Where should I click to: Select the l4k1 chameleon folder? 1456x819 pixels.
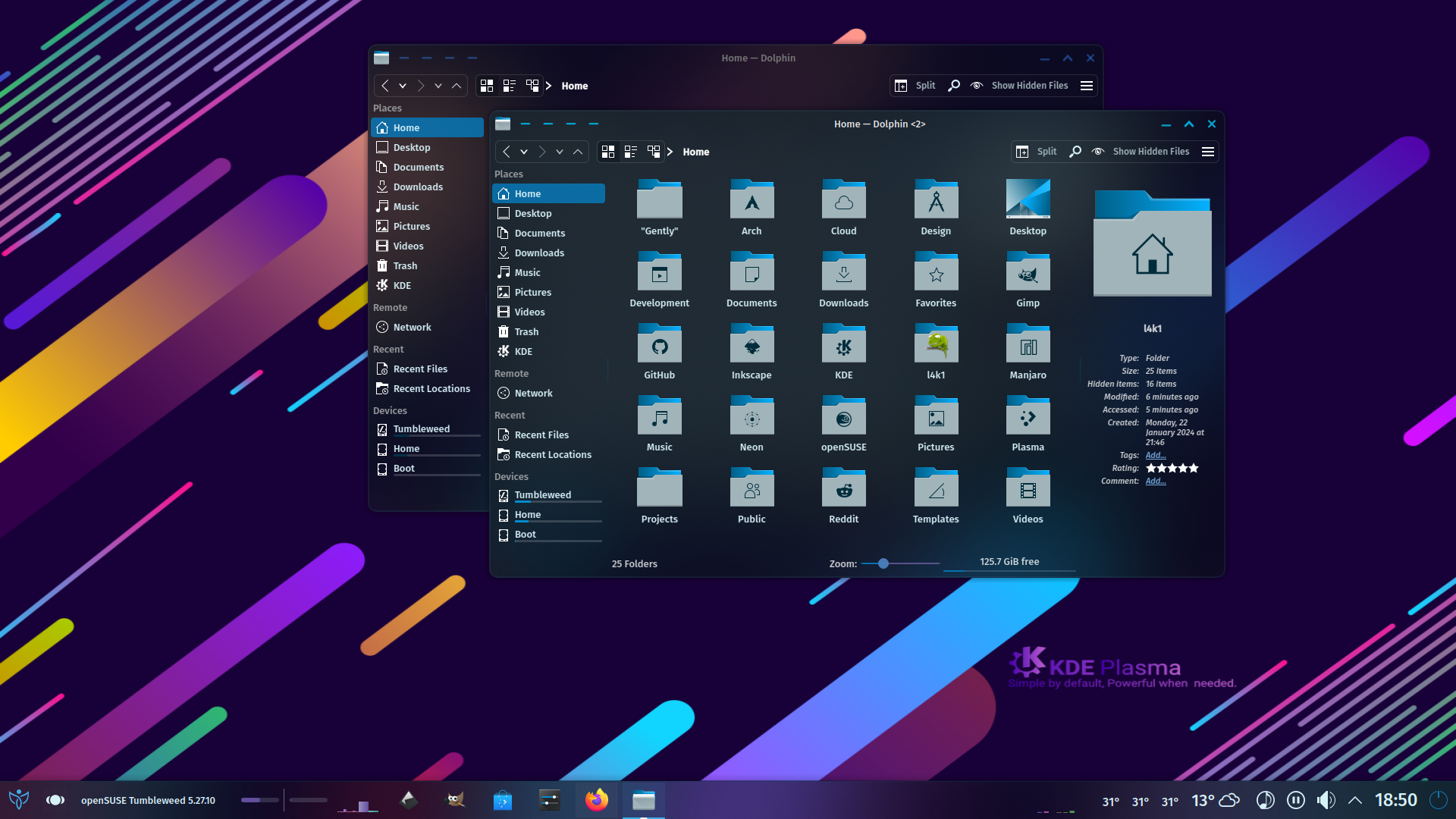[x=936, y=344]
